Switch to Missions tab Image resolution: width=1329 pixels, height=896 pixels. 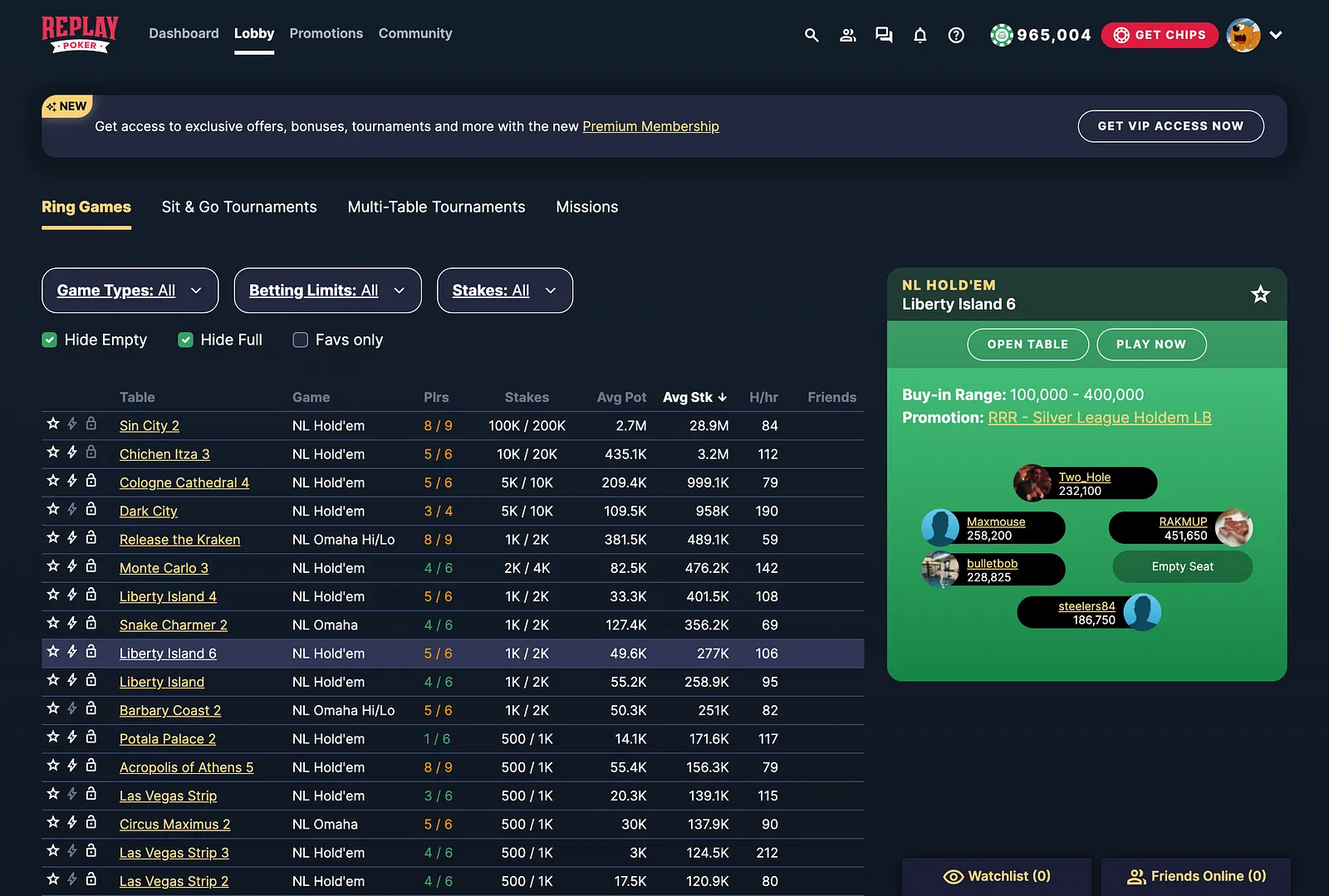point(587,207)
